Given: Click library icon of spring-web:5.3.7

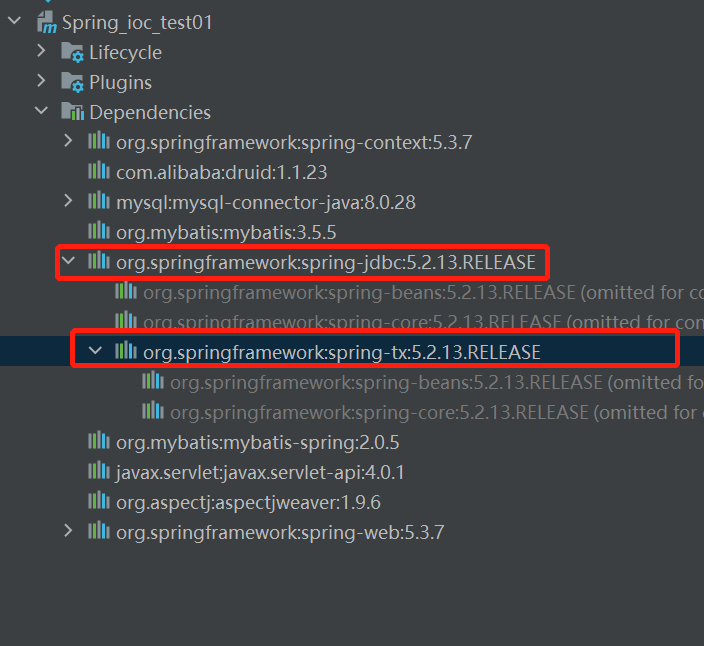Looking at the screenshot, I should 99,531.
